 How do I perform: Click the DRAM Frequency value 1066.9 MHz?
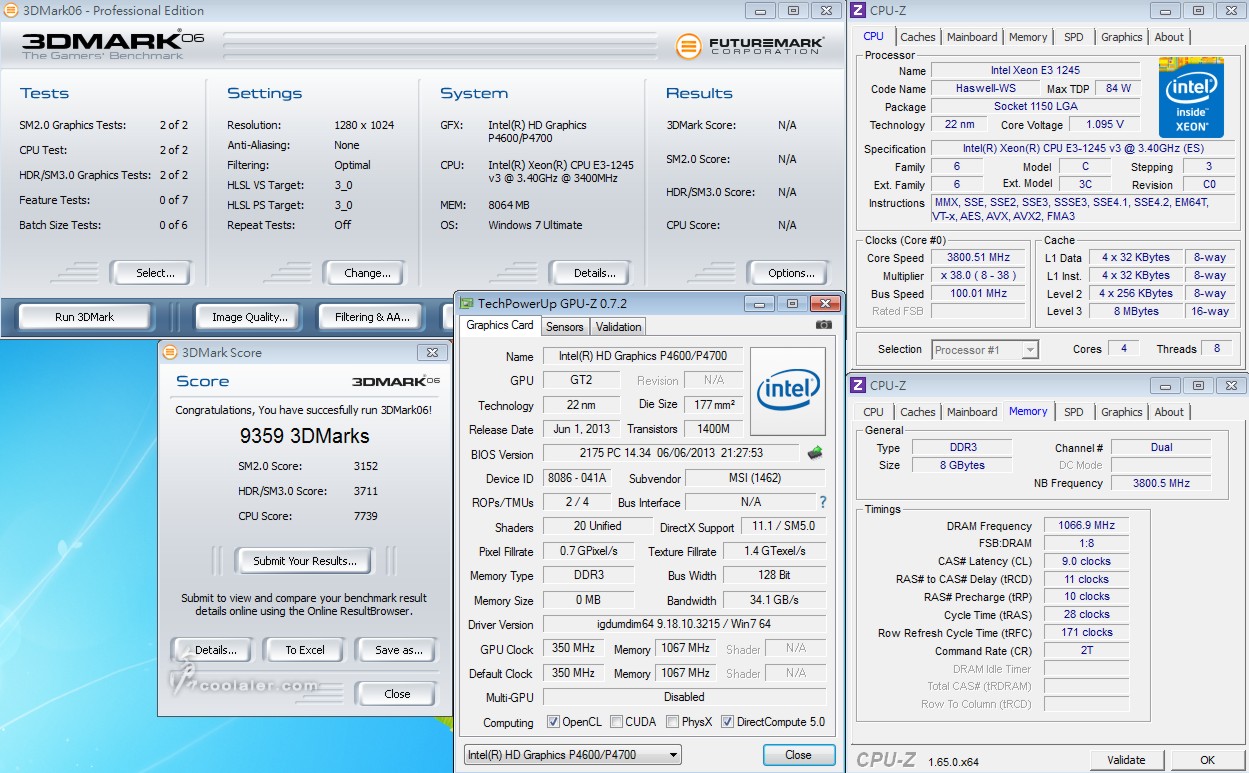click(x=1086, y=525)
